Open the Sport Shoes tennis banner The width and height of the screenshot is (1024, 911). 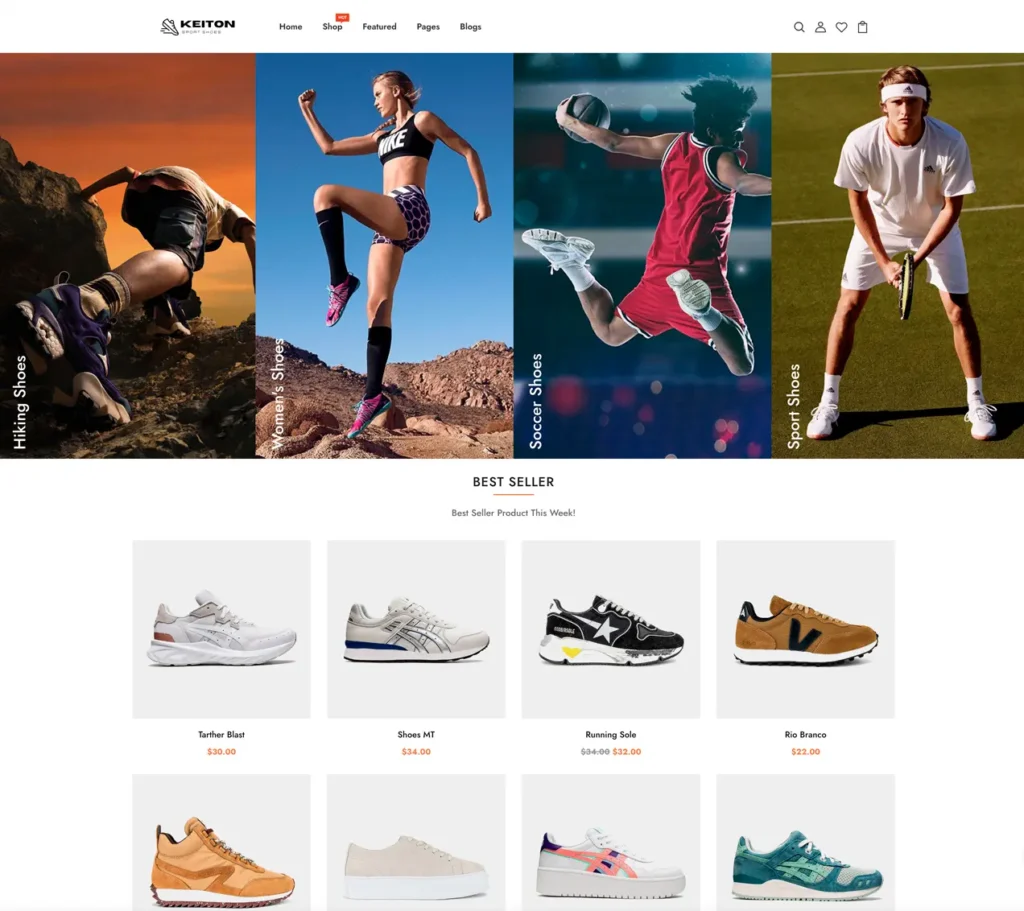tap(898, 255)
